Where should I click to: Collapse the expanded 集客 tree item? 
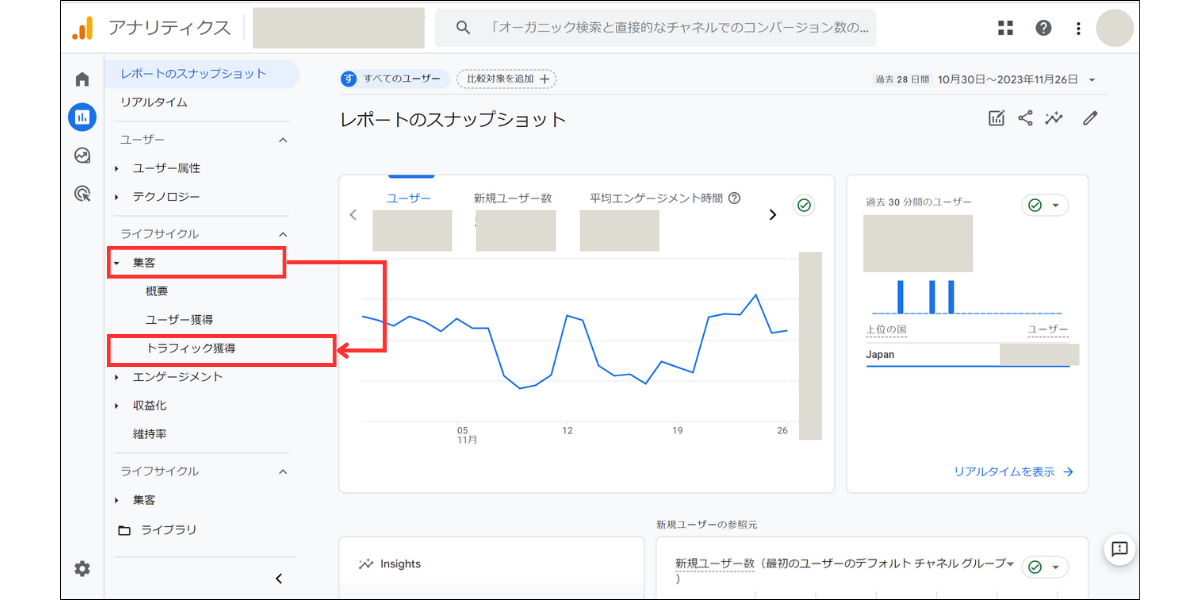click(x=117, y=263)
